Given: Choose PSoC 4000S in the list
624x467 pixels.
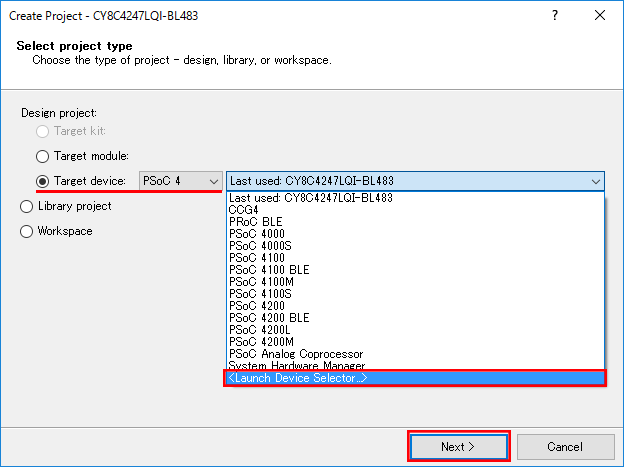Looking at the screenshot, I should pyautogui.click(x=415, y=246).
